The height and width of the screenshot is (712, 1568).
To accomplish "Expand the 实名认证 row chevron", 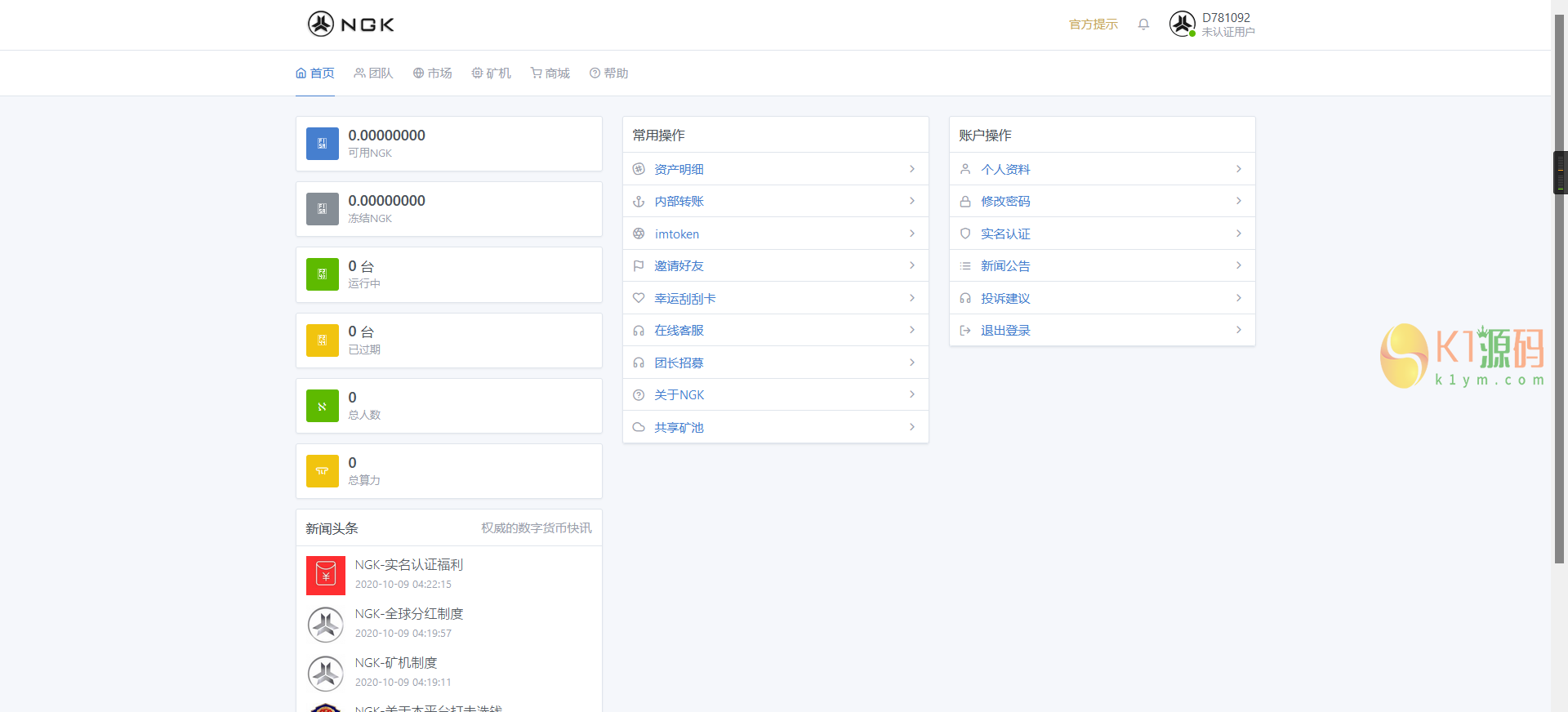I will pyautogui.click(x=1239, y=234).
